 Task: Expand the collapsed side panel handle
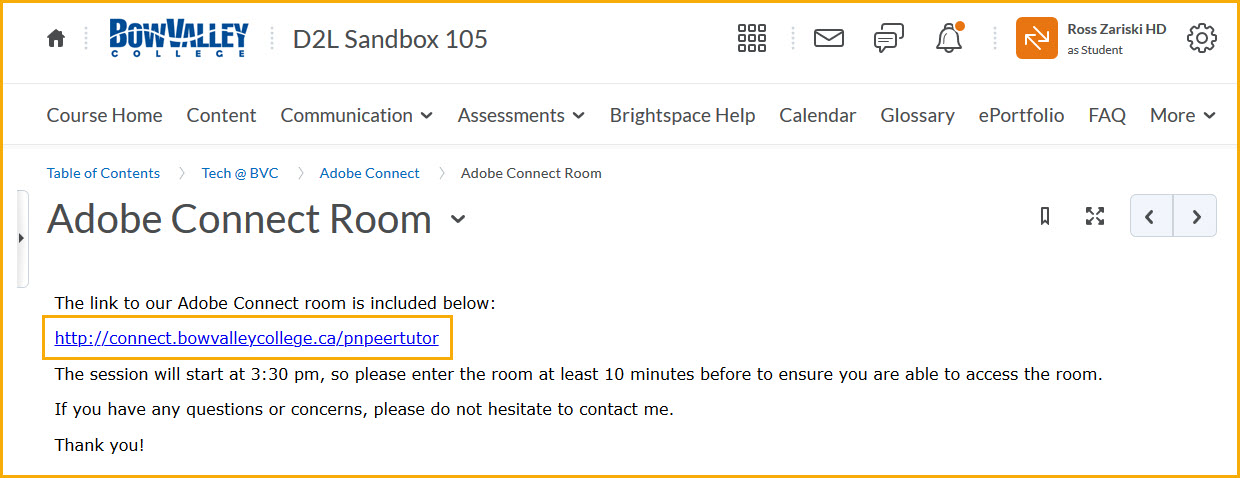coord(21,238)
